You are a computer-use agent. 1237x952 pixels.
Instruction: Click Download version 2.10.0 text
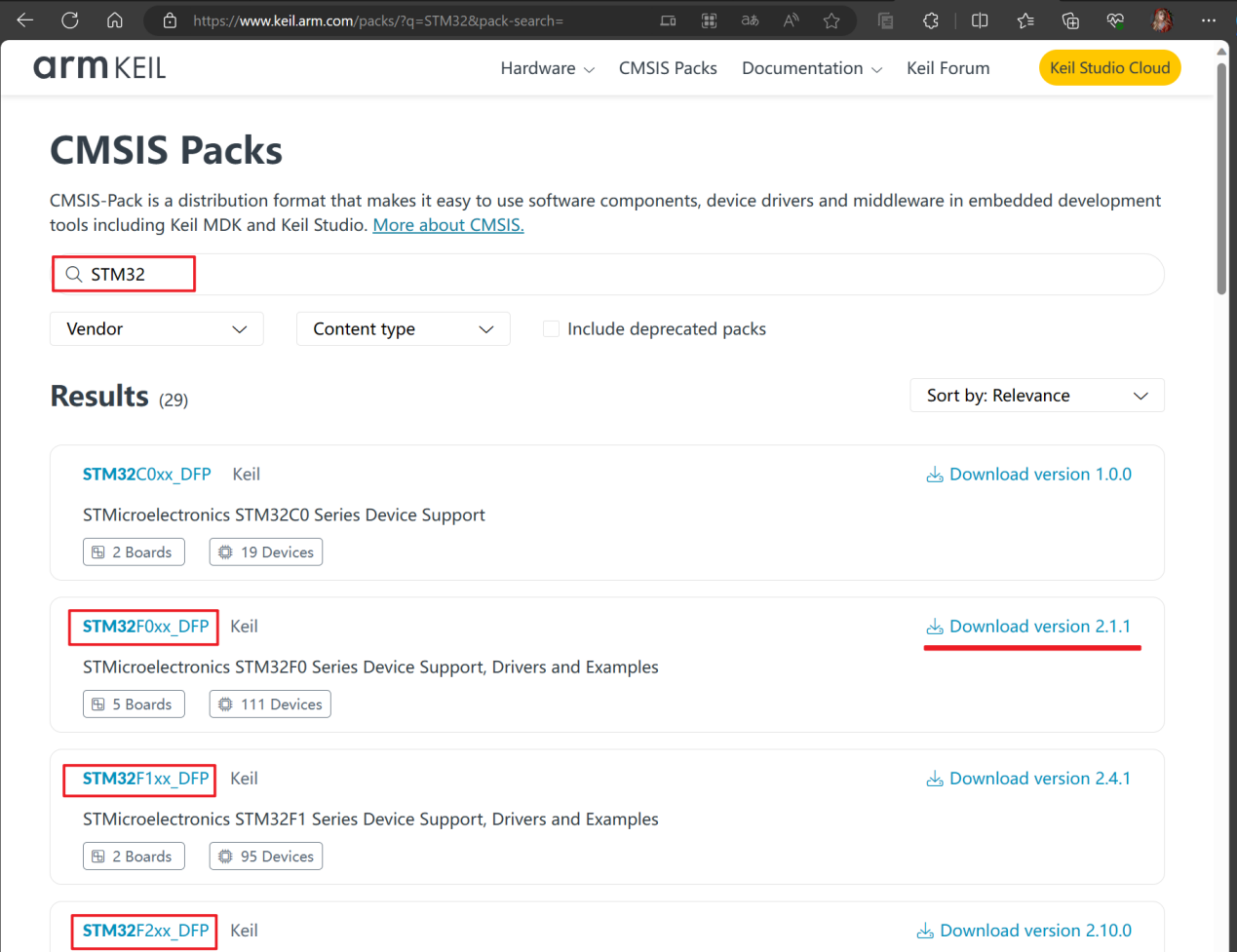click(1035, 931)
